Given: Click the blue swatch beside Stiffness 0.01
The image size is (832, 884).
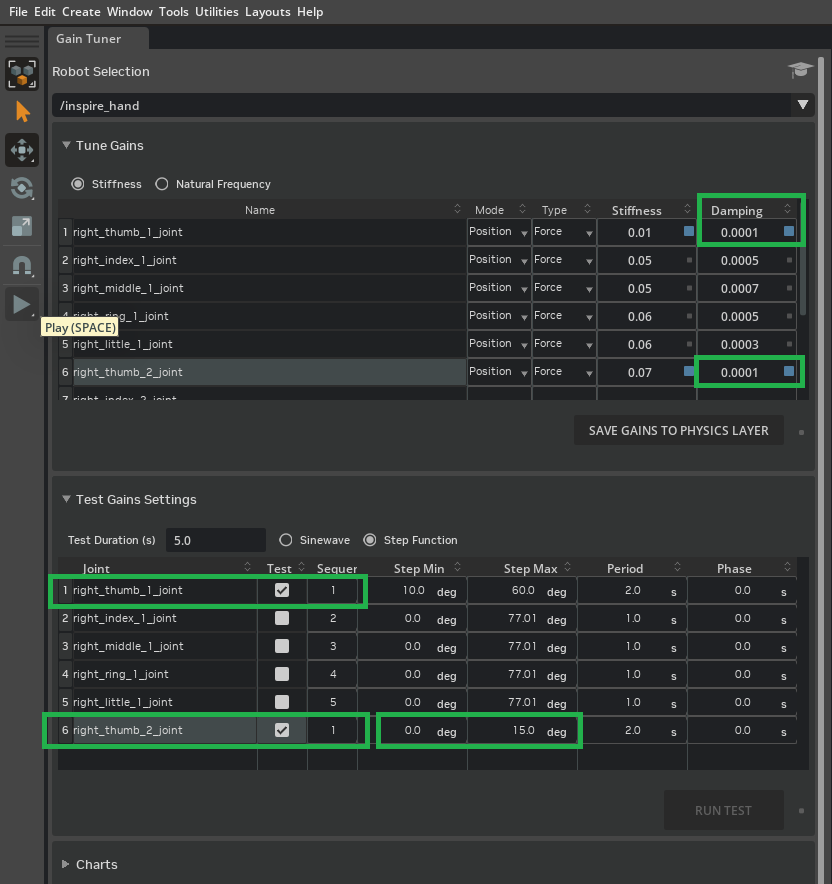Looking at the screenshot, I should 687,231.
